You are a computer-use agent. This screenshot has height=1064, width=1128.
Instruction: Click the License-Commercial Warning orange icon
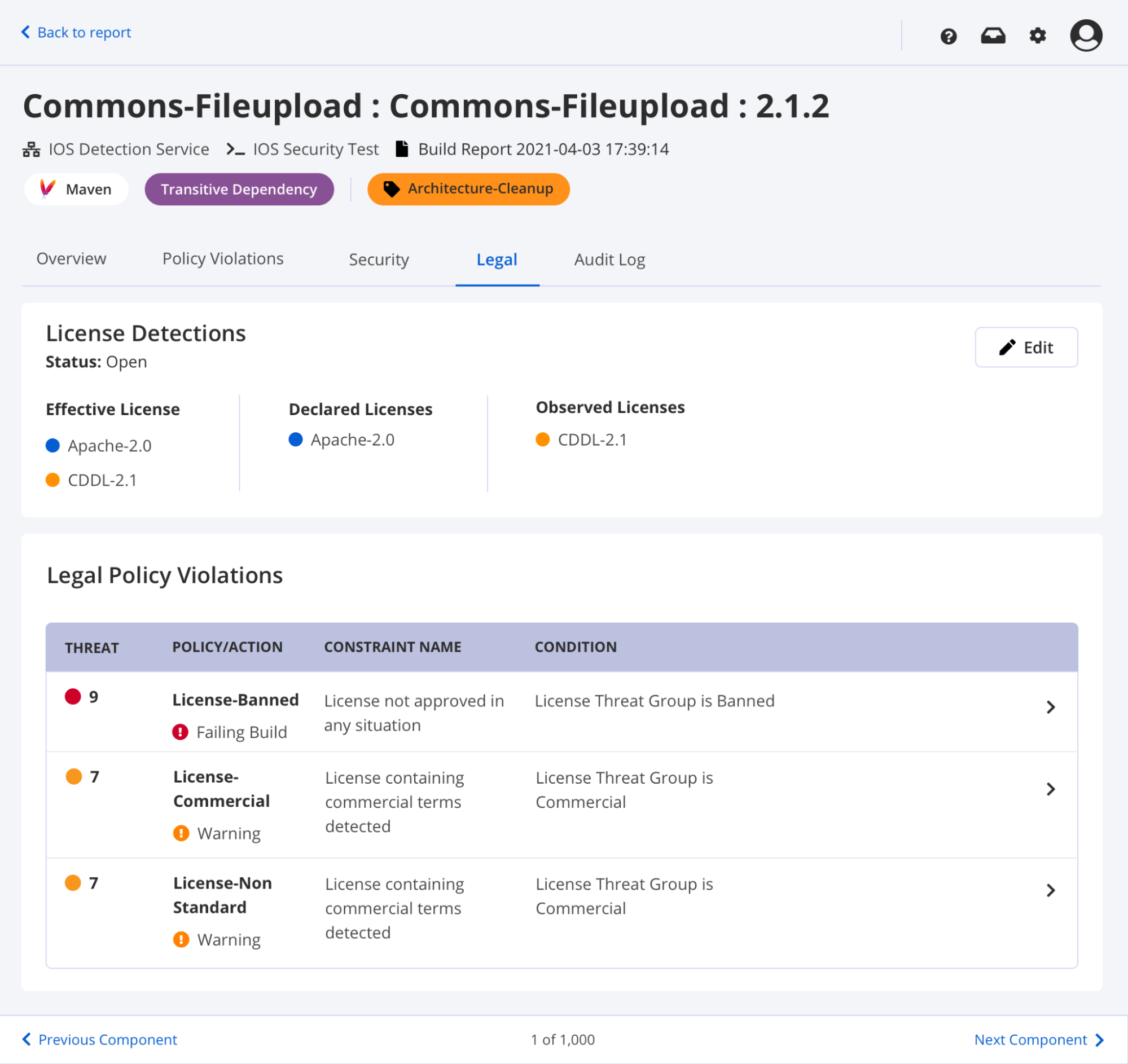[x=181, y=833]
